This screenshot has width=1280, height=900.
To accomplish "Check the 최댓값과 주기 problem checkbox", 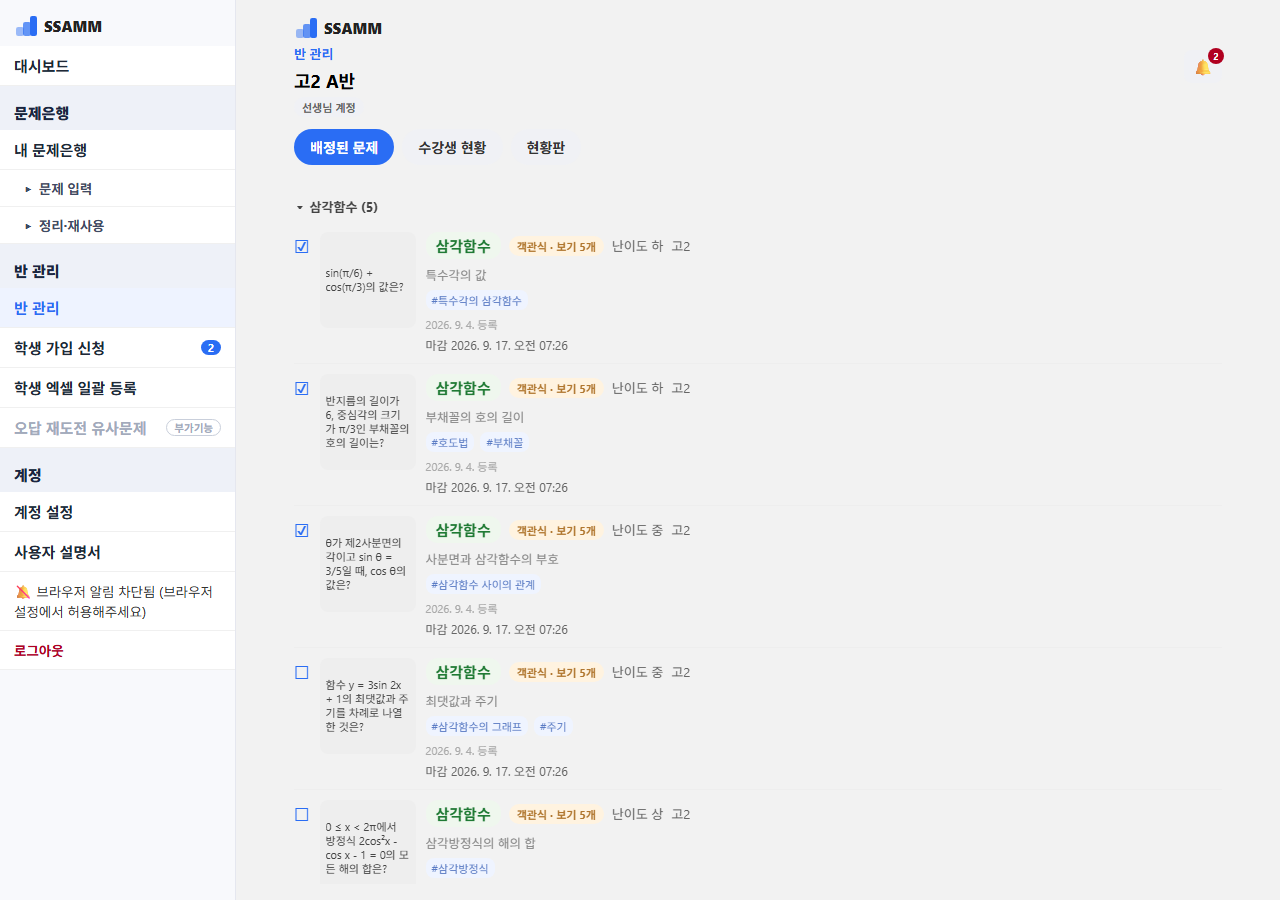I will pyautogui.click(x=302, y=672).
